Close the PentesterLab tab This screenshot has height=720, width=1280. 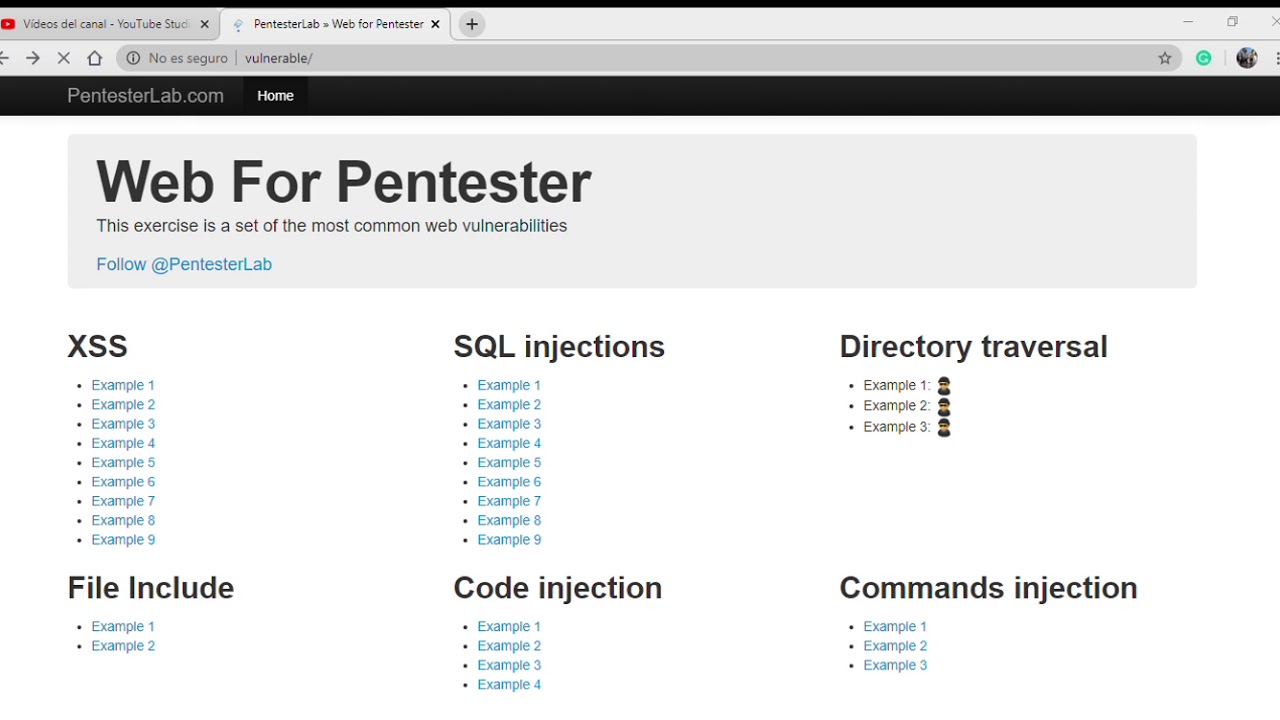(435, 24)
